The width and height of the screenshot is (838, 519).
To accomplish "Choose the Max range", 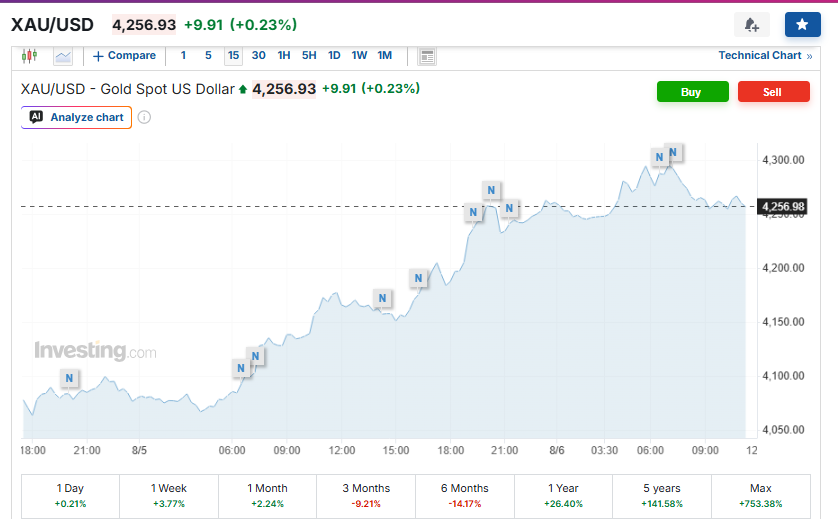I will (761, 496).
